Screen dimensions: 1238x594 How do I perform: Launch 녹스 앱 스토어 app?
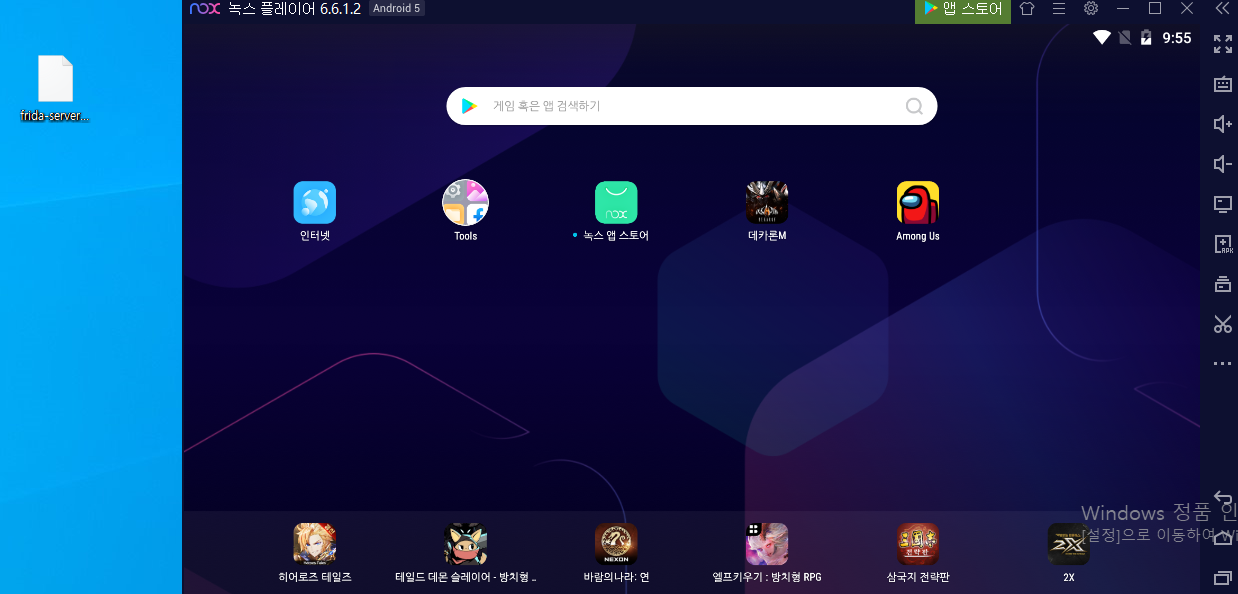coord(616,202)
